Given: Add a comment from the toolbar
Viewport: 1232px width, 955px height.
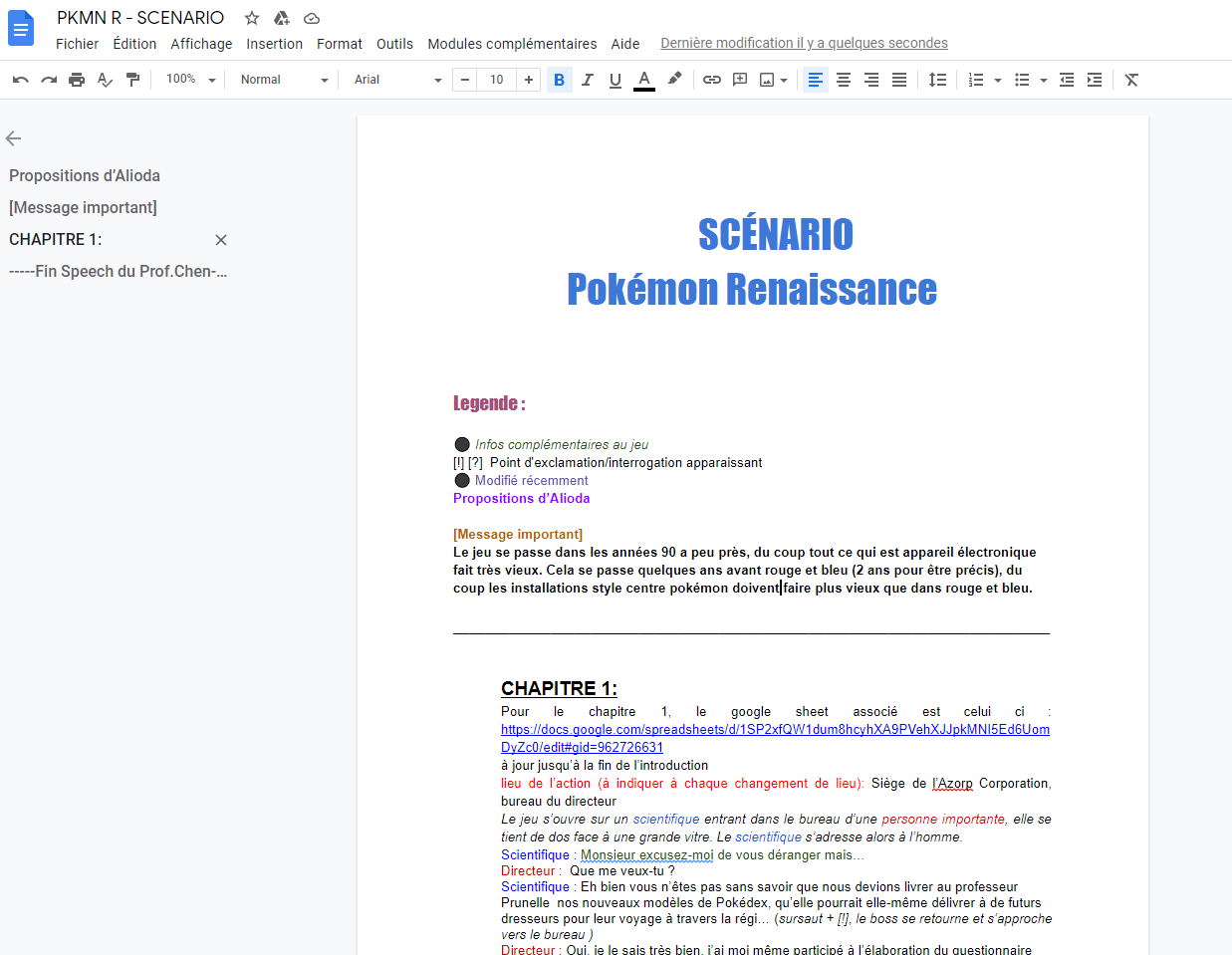Looking at the screenshot, I should coord(740,80).
